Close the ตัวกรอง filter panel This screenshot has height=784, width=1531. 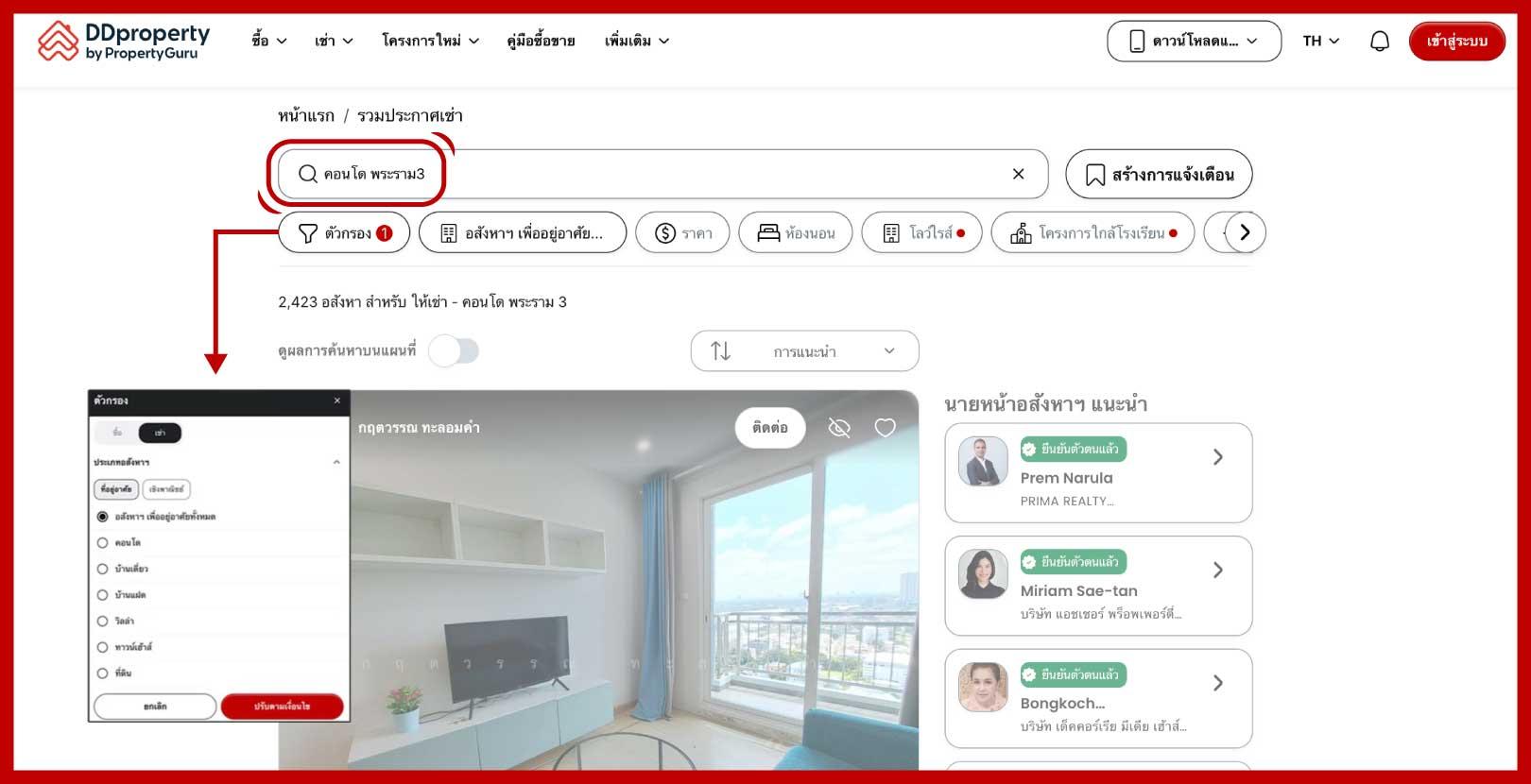[x=336, y=401]
